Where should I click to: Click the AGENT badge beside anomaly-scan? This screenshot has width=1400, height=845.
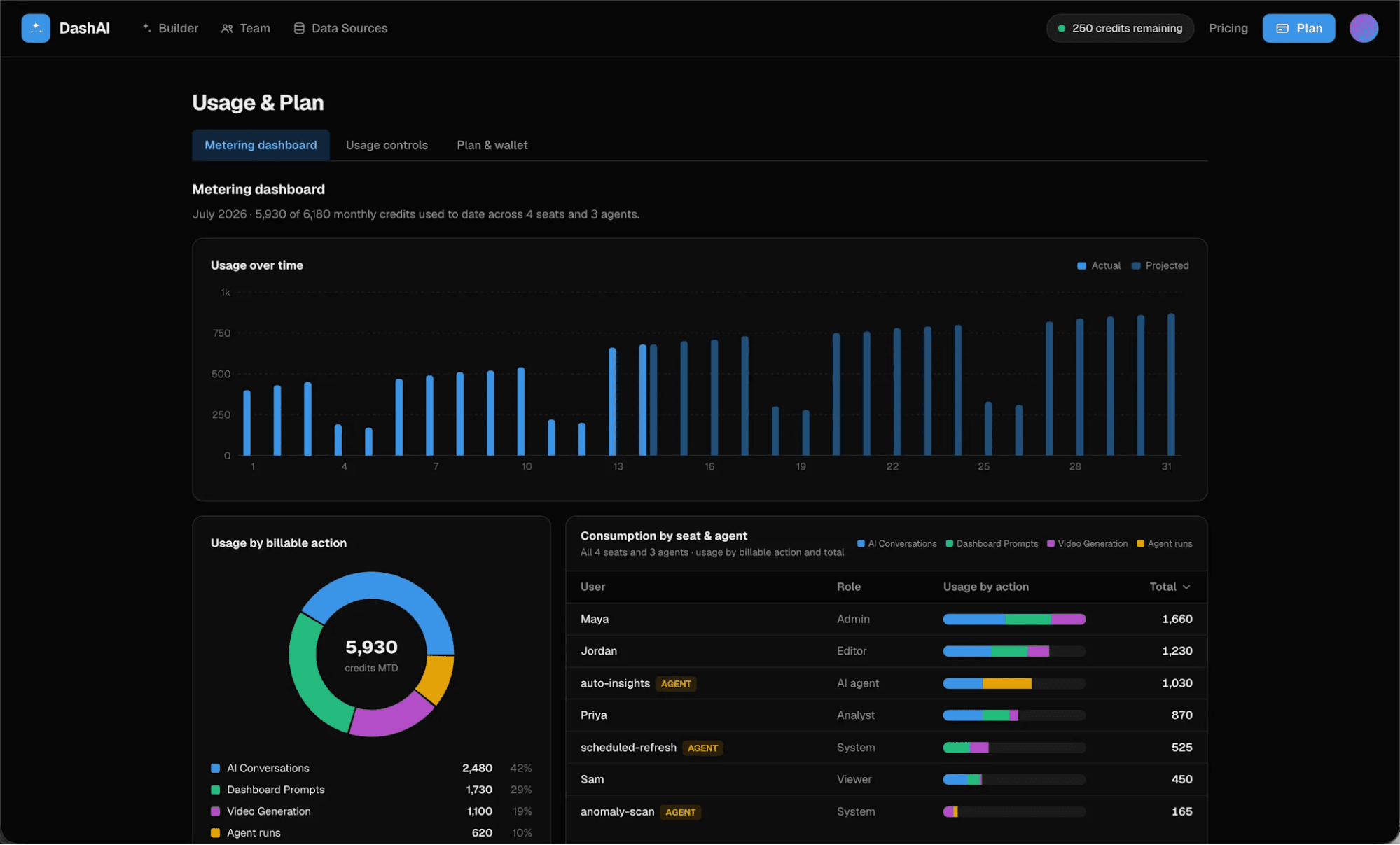click(x=680, y=813)
